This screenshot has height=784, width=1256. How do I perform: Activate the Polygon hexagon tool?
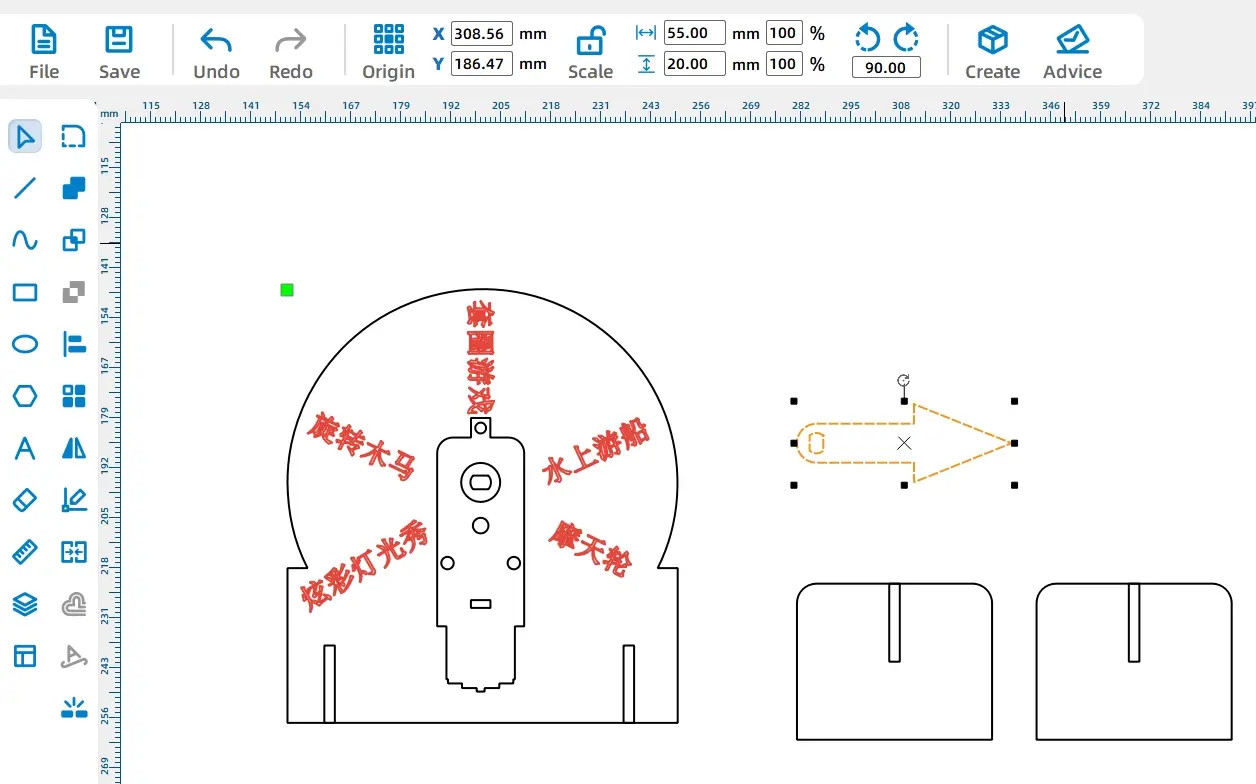coord(25,396)
